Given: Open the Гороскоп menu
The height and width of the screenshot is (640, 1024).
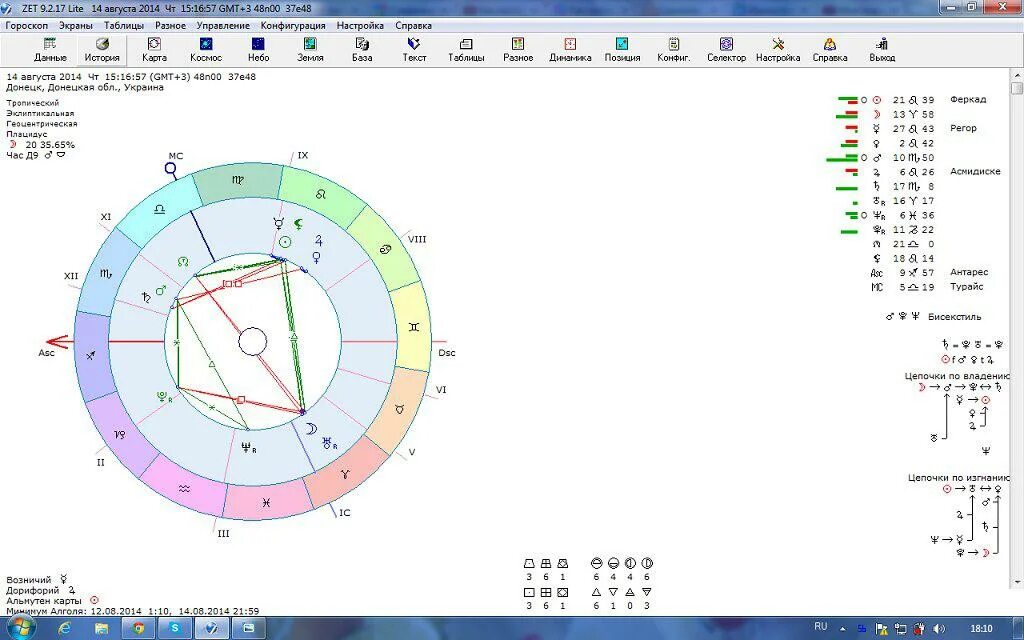Looking at the screenshot, I should point(27,25).
